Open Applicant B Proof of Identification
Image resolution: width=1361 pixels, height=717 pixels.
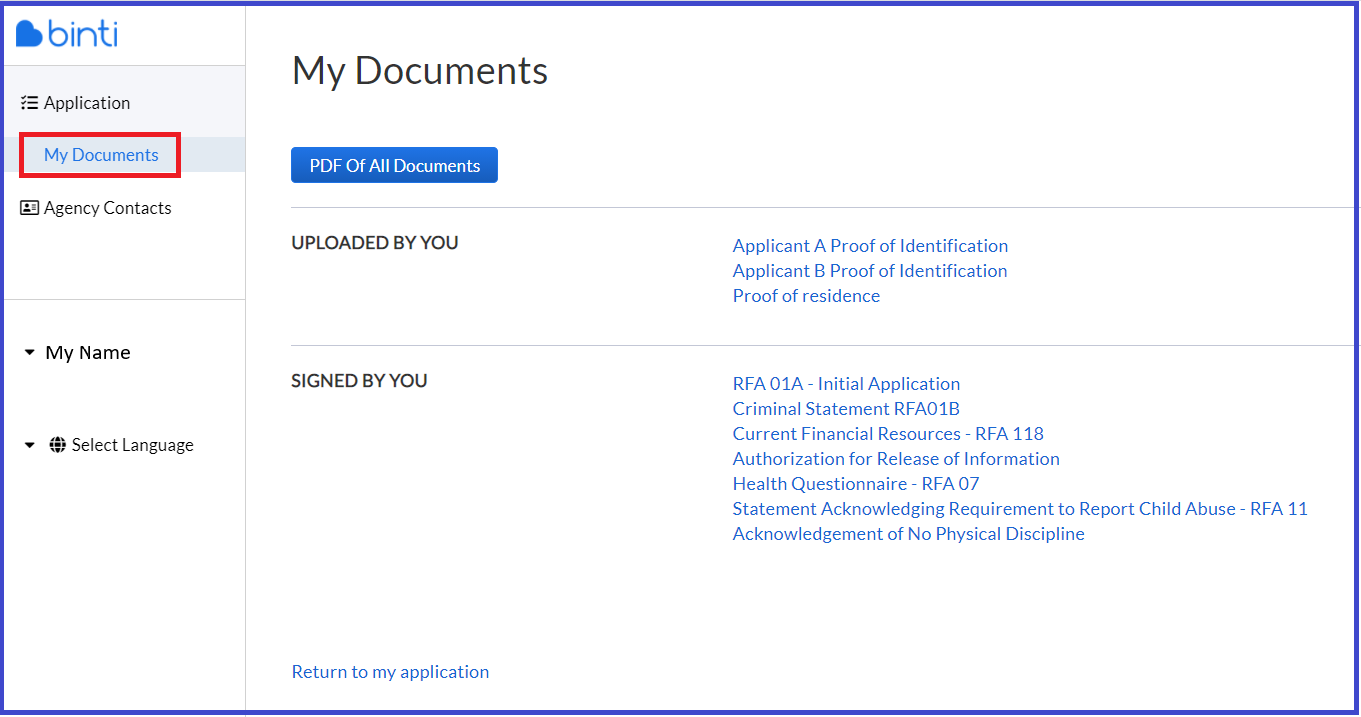[869, 271]
